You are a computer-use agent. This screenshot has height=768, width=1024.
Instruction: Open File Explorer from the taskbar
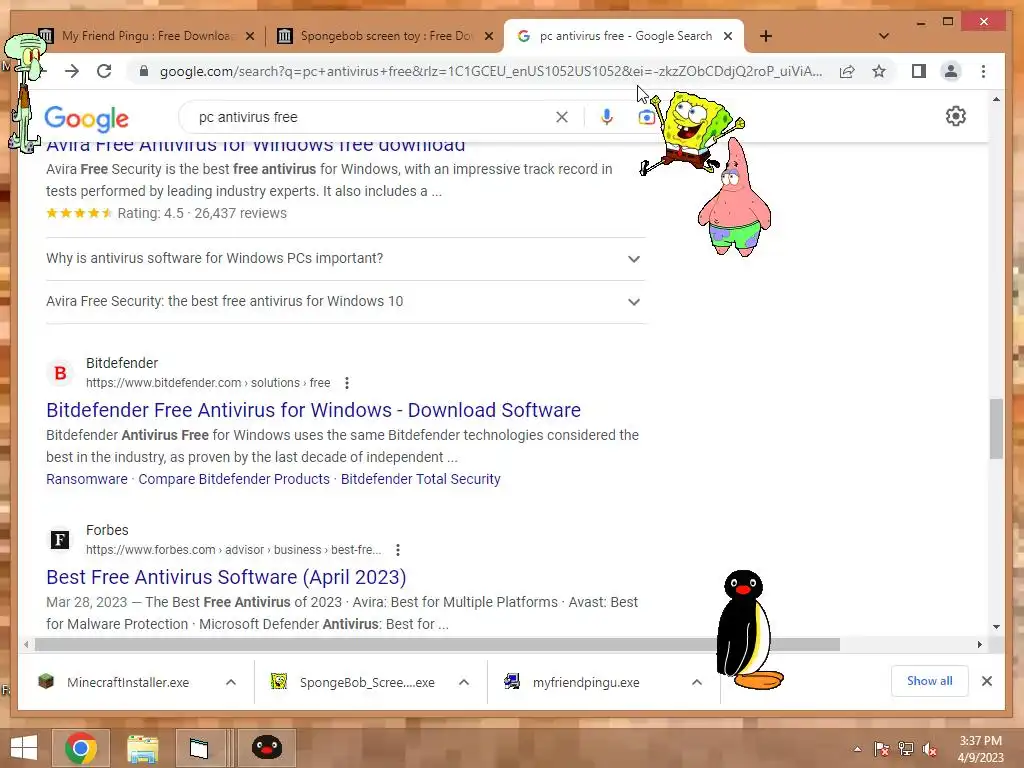click(142, 748)
